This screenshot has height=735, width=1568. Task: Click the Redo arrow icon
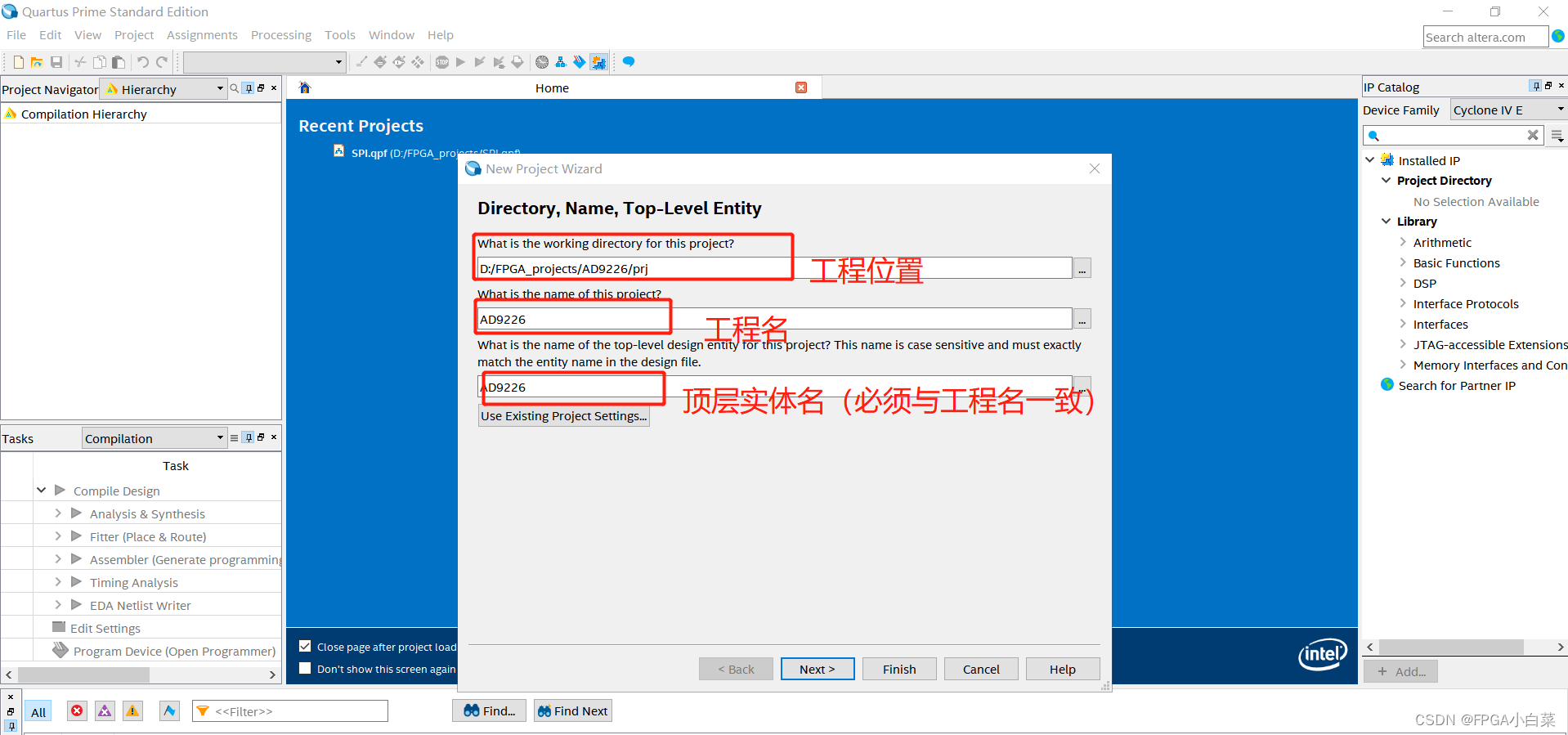pos(162,62)
